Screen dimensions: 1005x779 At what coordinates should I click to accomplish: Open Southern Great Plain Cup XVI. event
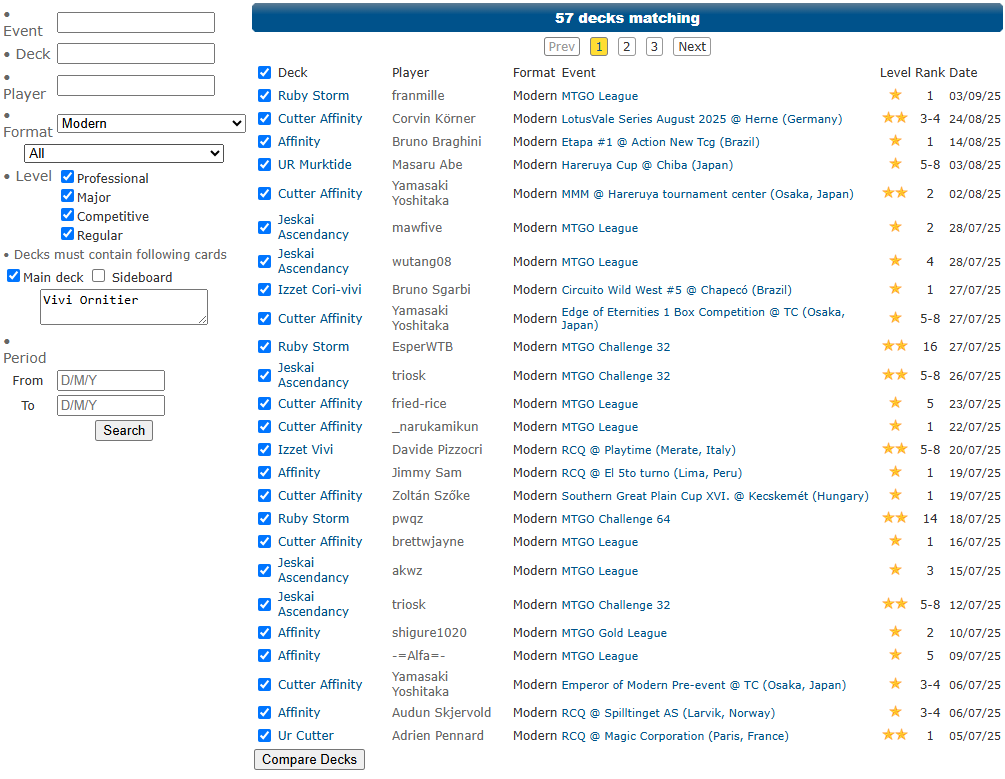715,496
